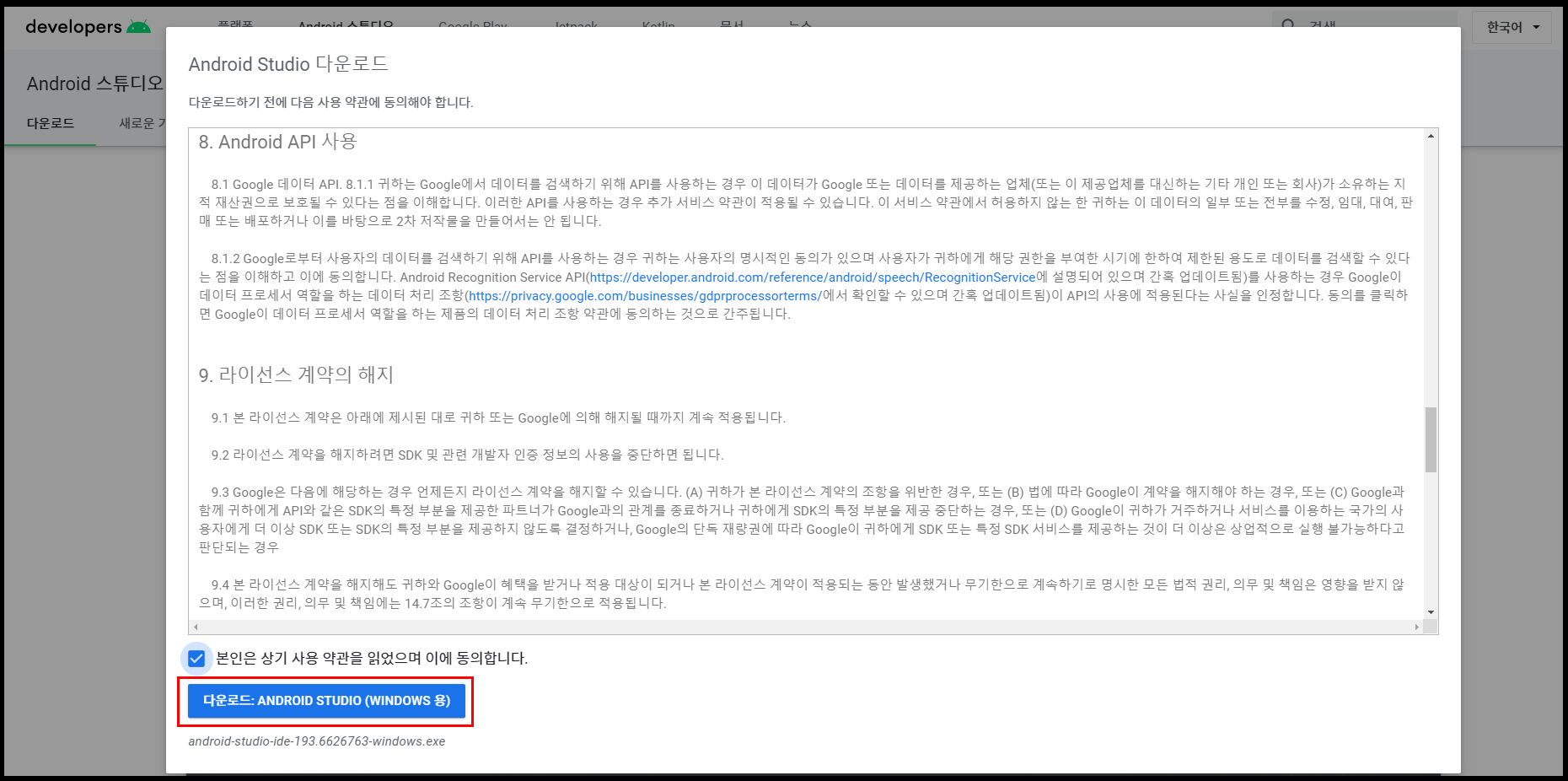Screen dimensions: 1568x781
Task: Click the terms scroll-up arrow
Action: [1431, 136]
